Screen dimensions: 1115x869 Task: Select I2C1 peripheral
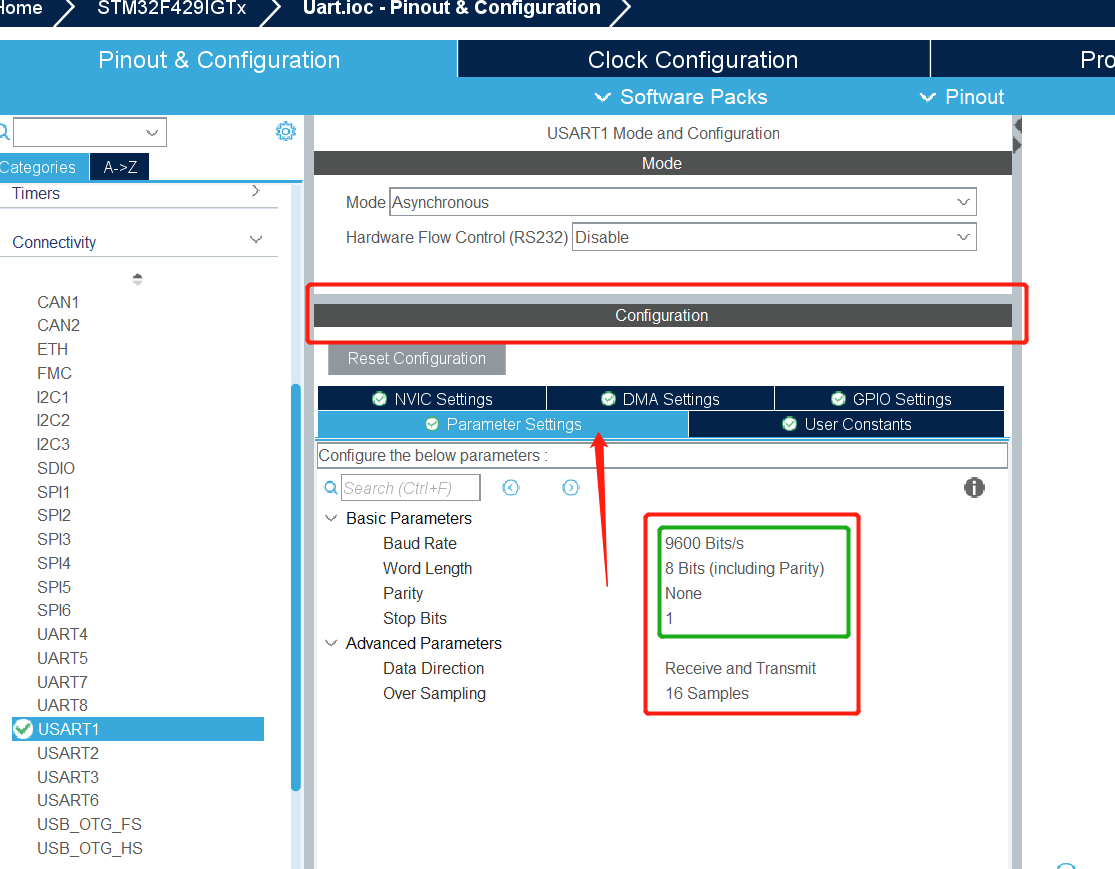[53, 397]
